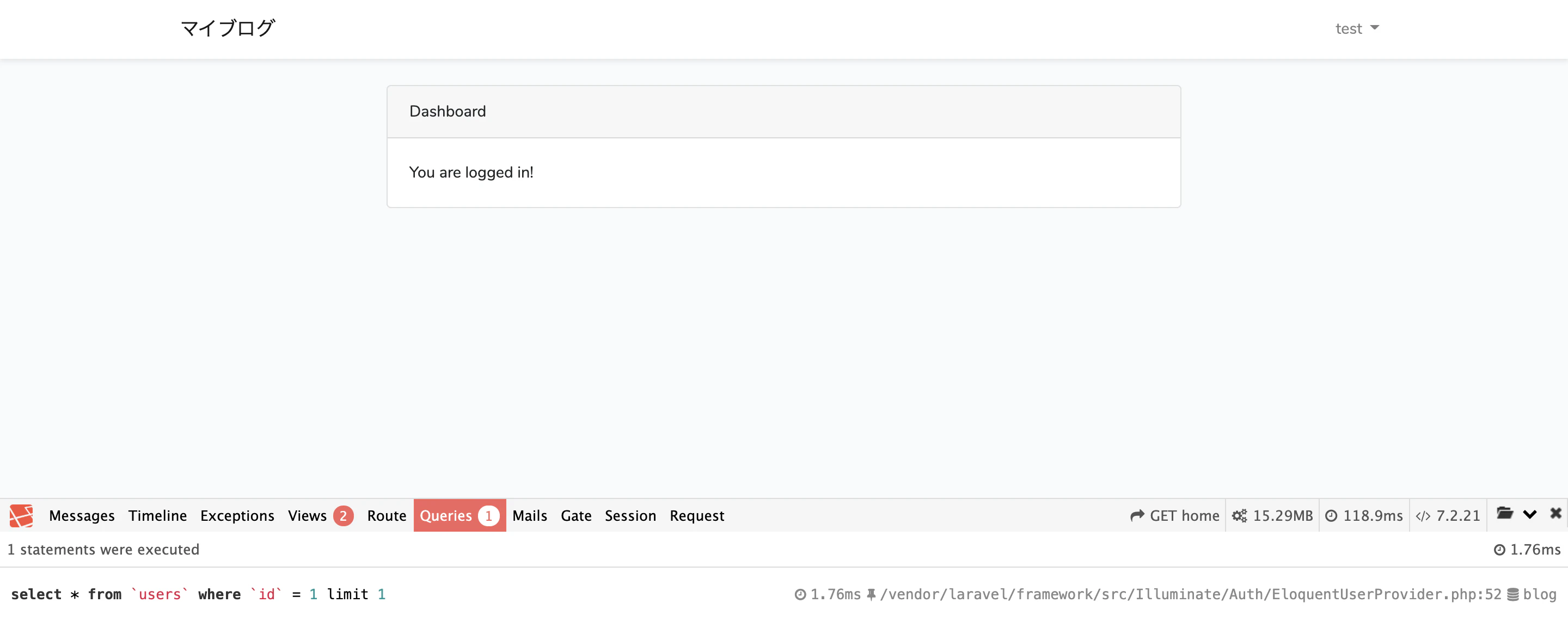Switch to the Timeline tab
Screen dimensions: 1568x633
(x=158, y=515)
